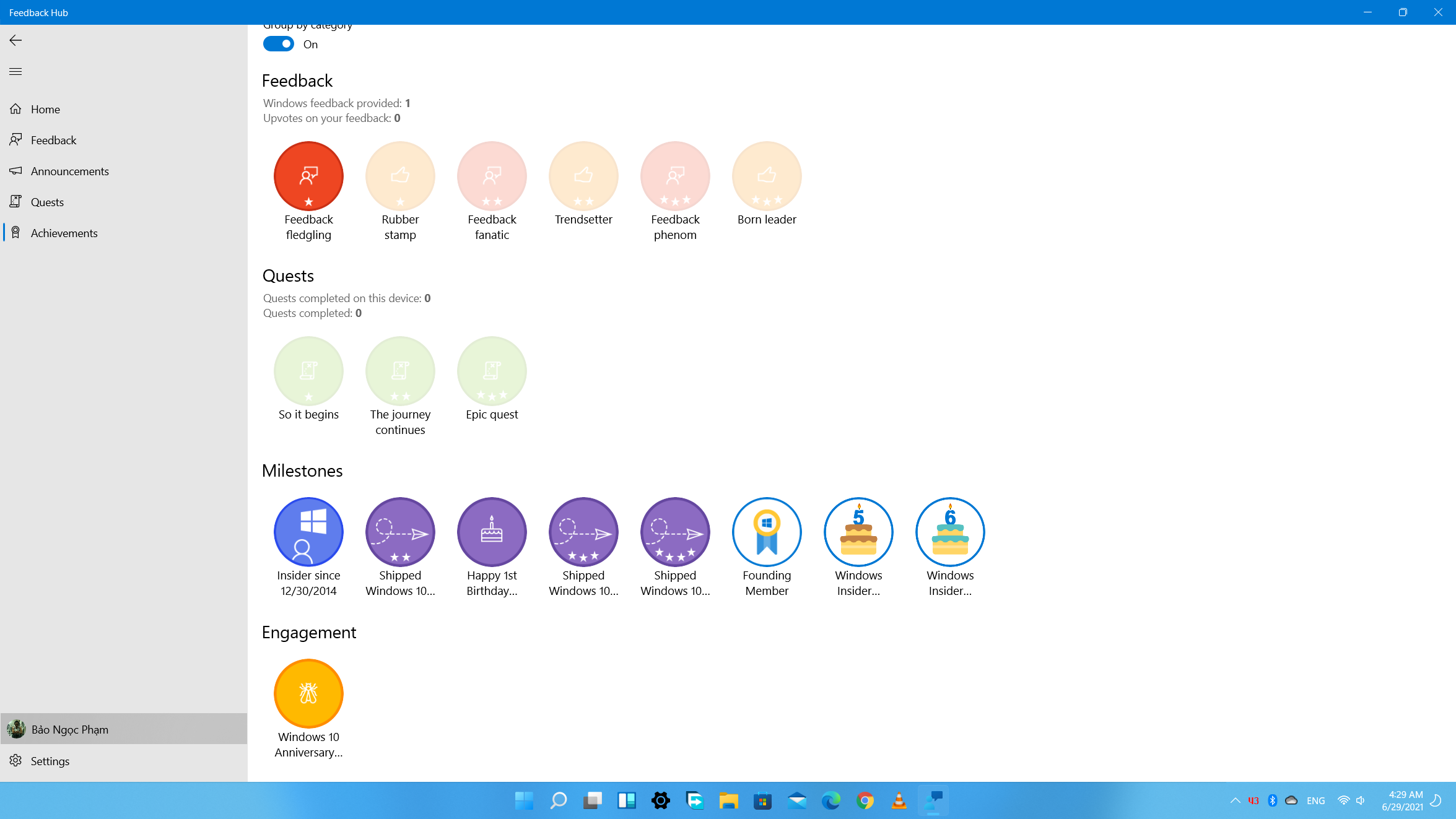Open the Windows 10 Anniversary bug badge

click(x=308, y=694)
